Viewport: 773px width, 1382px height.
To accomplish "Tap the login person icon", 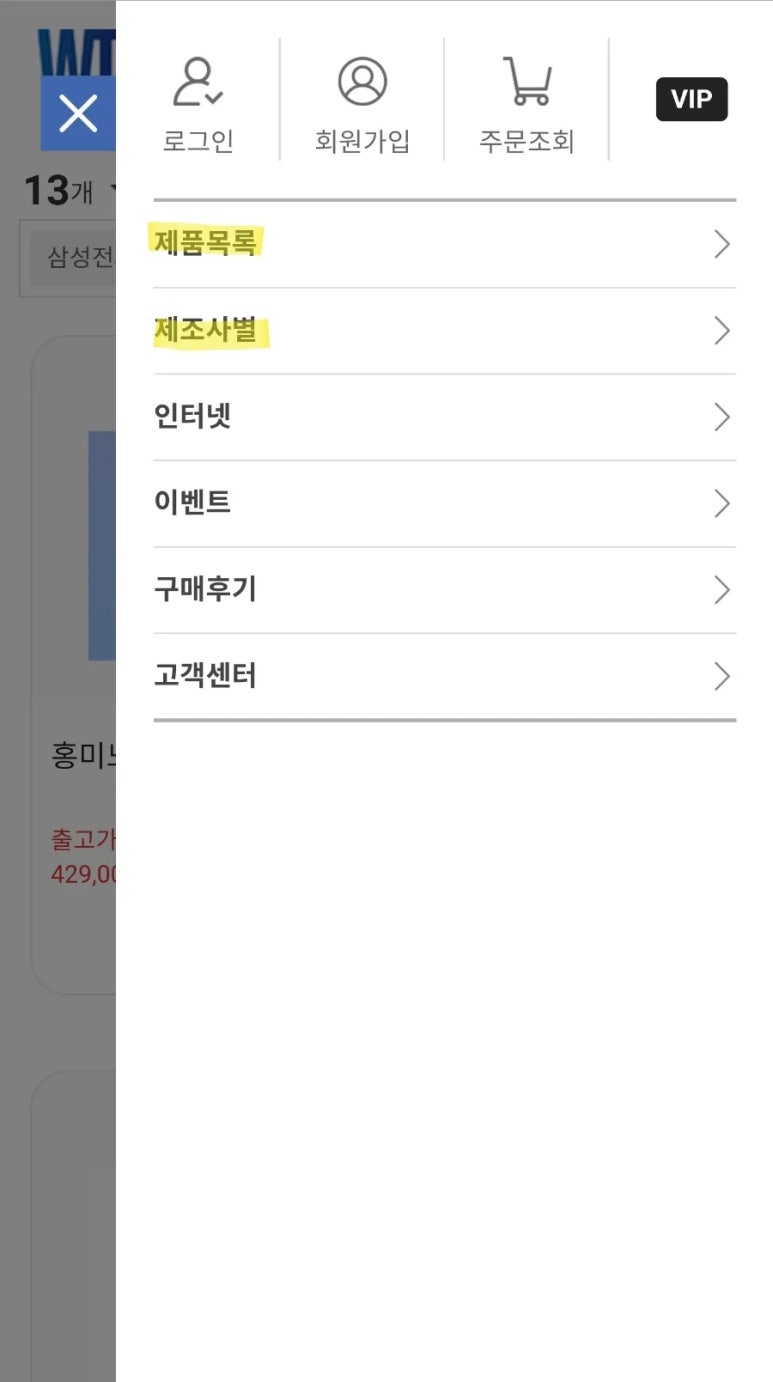I will [198, 82].
